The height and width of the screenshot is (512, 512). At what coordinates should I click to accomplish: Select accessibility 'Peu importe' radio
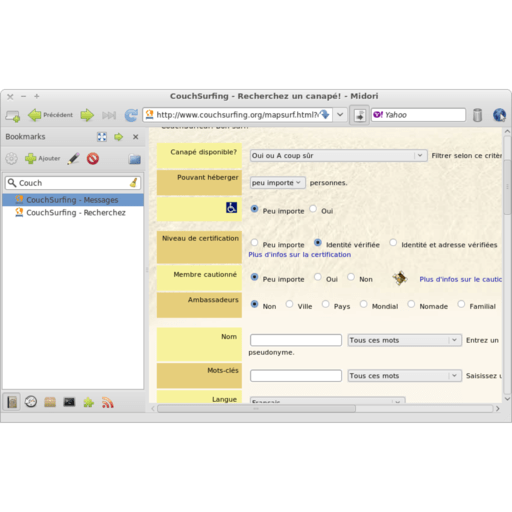[x=255, y=209]
